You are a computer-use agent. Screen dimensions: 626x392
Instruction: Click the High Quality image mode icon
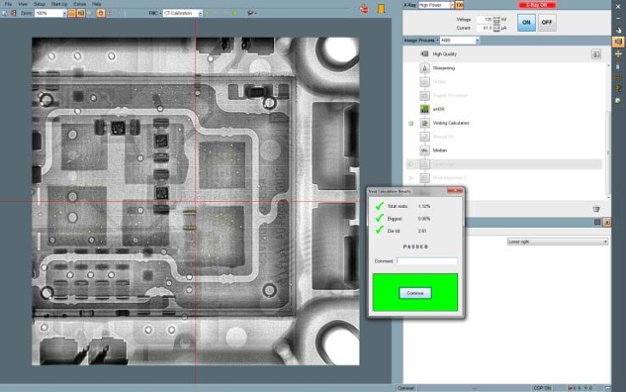point(424,54)
